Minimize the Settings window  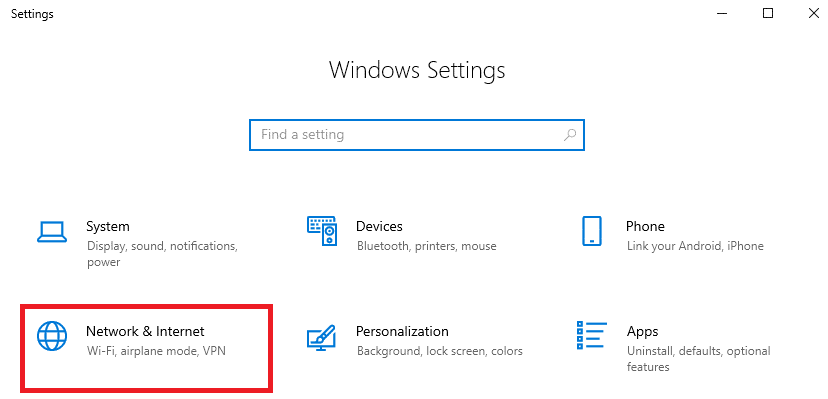pos(722,13)
